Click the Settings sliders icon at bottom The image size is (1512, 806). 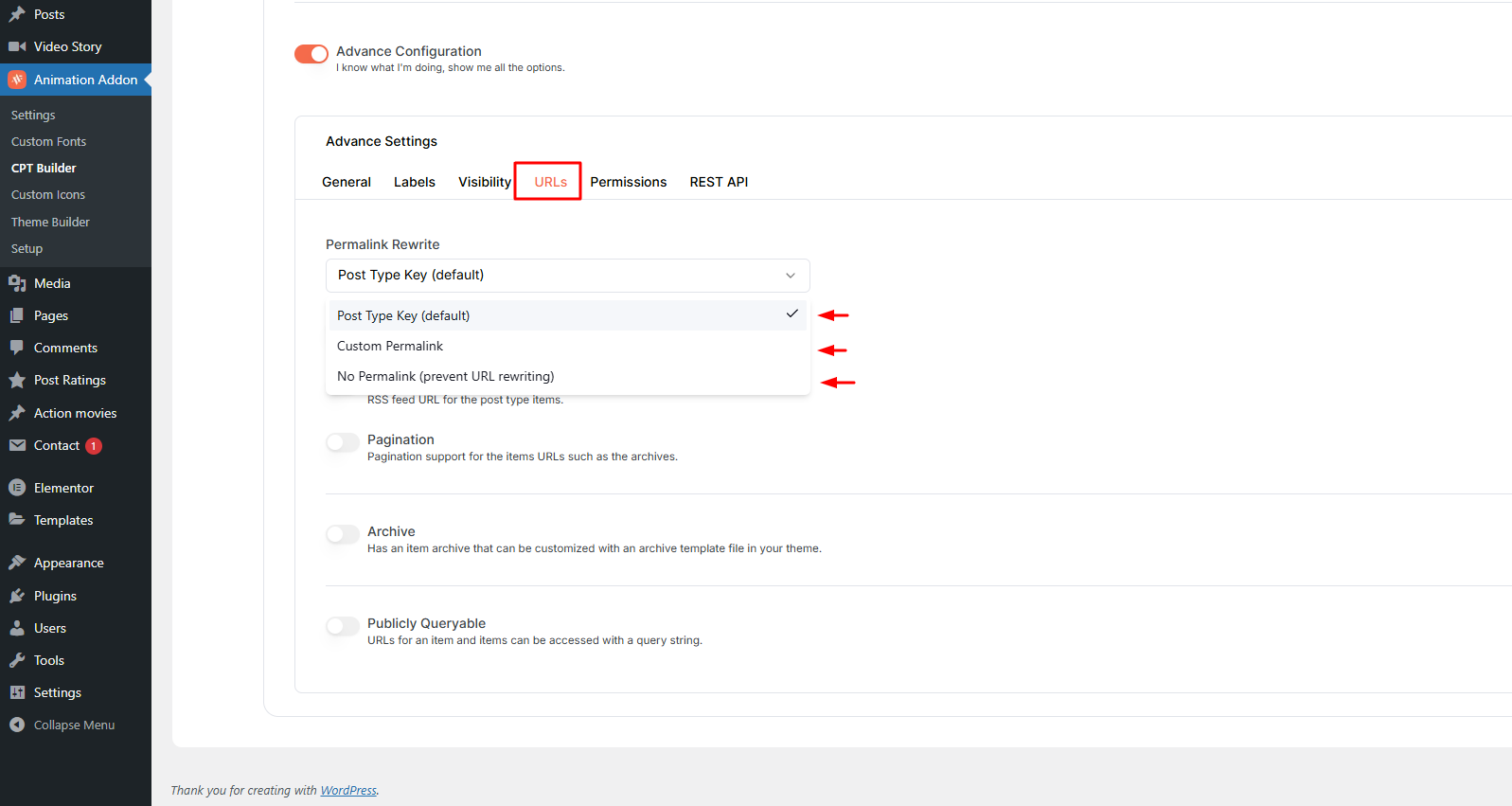[x=17, y=692]
